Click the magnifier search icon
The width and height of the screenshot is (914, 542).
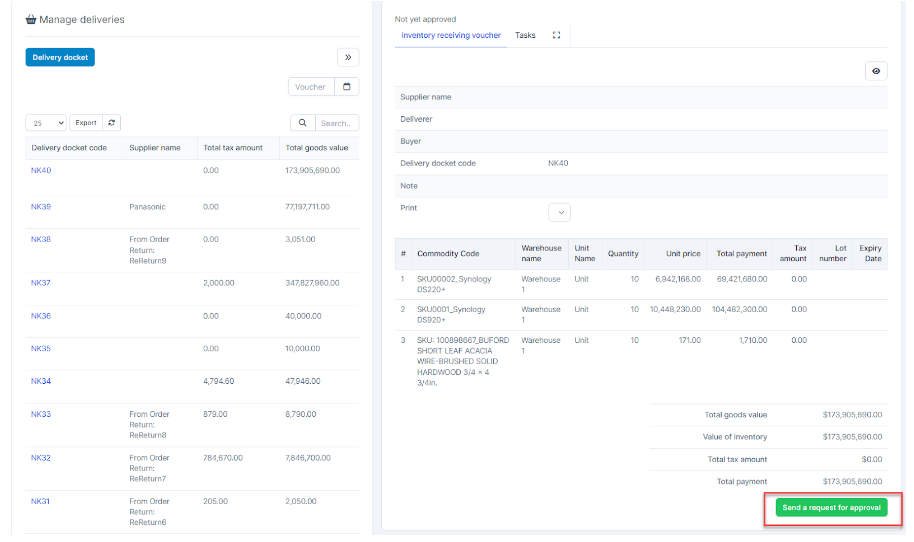303,123
